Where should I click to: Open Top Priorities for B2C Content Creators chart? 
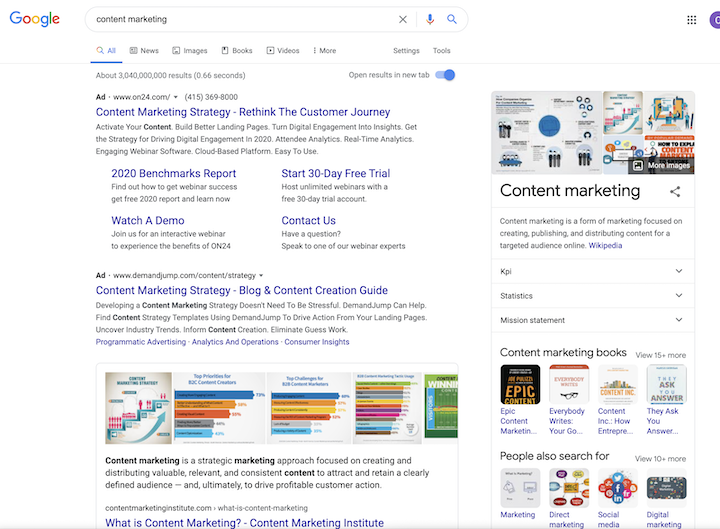[x=219, y=408]
